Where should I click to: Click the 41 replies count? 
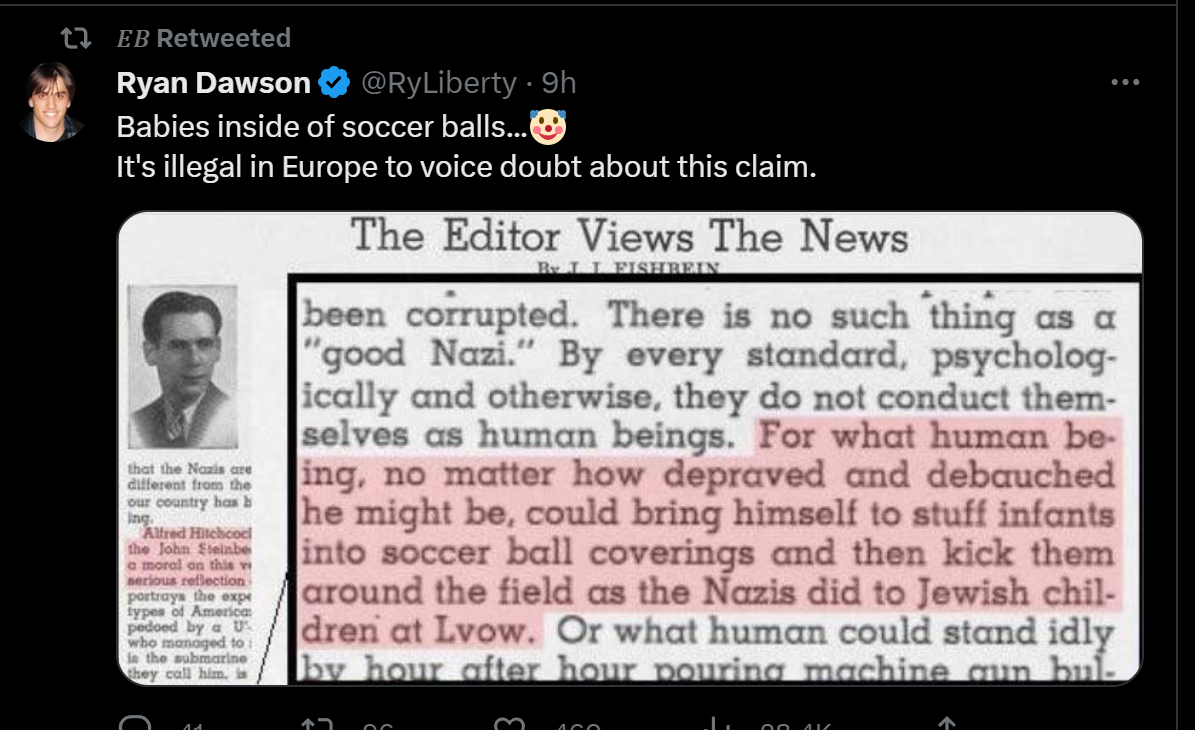click(x=192, y=725)
